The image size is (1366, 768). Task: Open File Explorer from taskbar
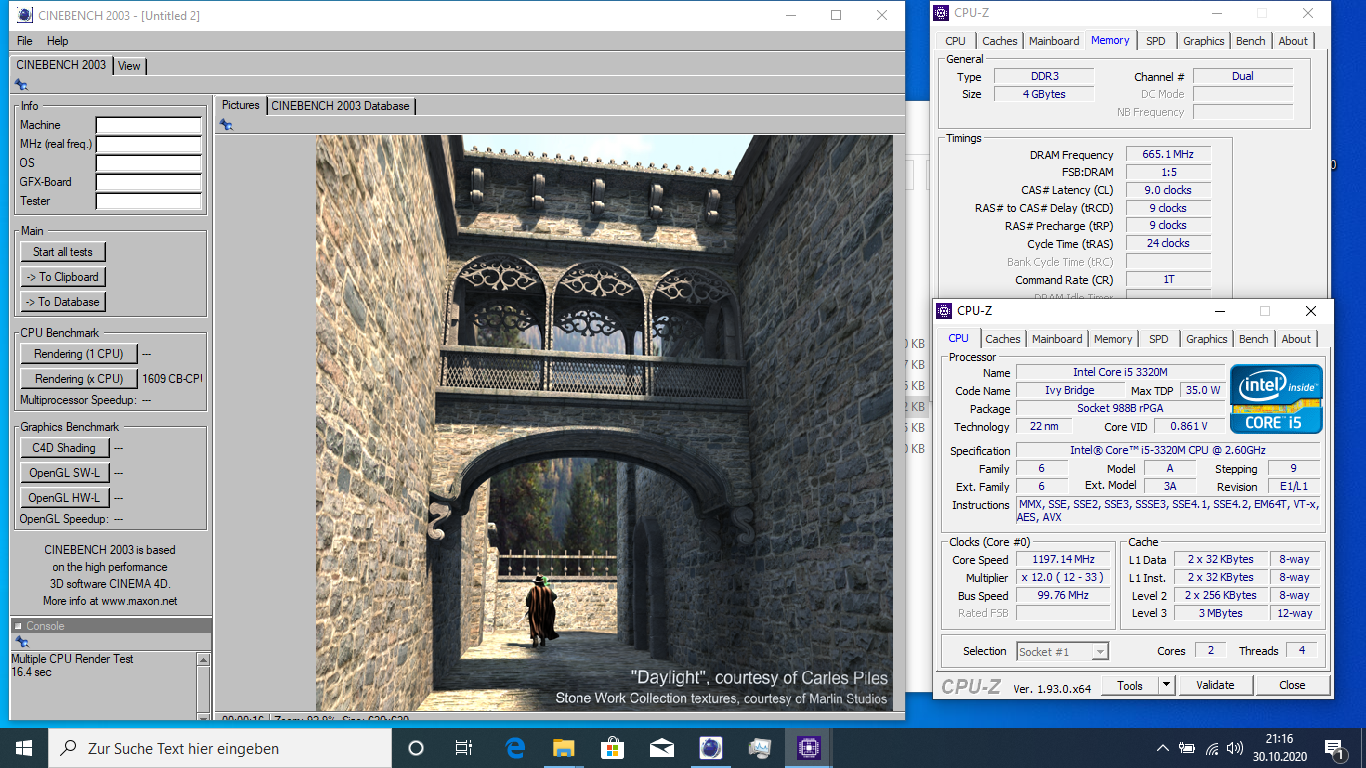564,747
